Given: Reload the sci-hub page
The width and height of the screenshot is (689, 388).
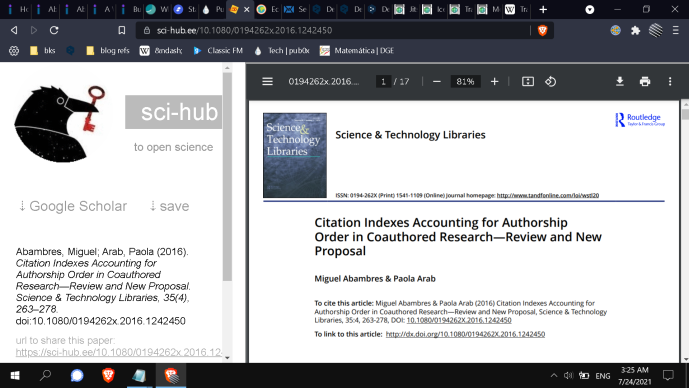Looking at the screenshot, I should tap(54, 30).
